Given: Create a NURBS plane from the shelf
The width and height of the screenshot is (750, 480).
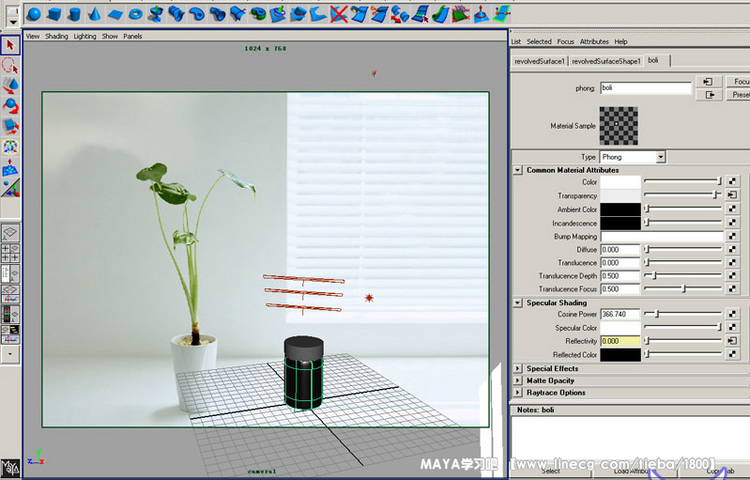Looking at the screenshot, I should click(x=115, y=14).
